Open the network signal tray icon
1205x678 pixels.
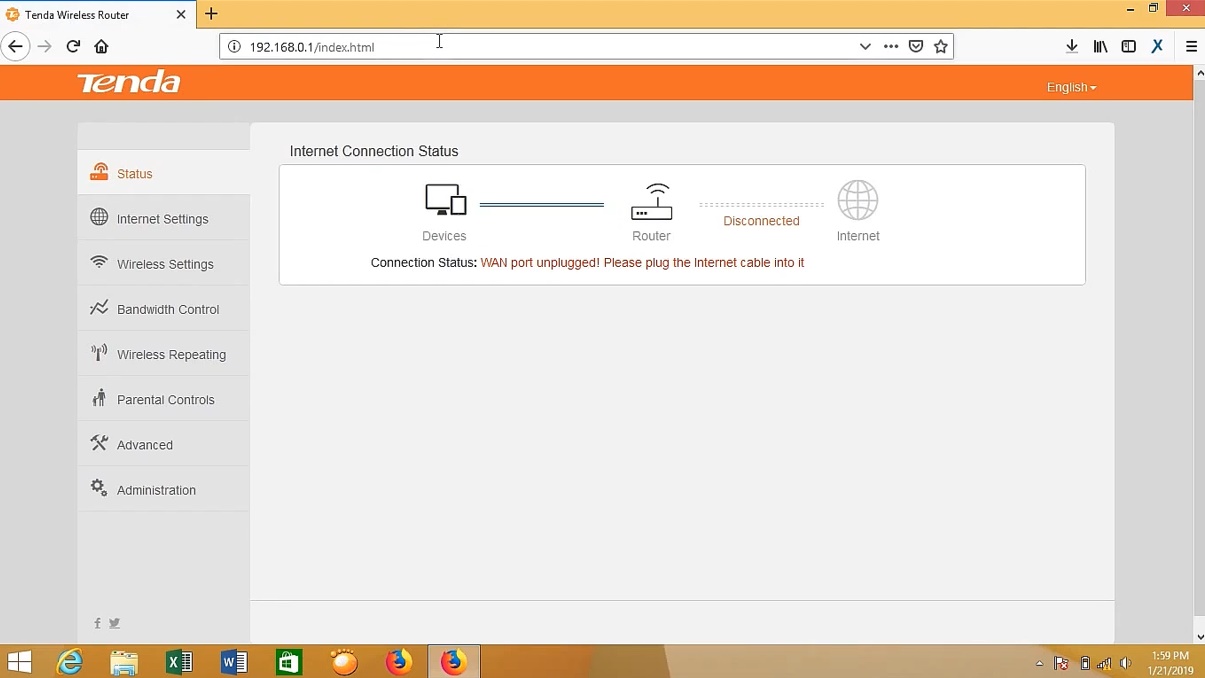click(1104, 663)
